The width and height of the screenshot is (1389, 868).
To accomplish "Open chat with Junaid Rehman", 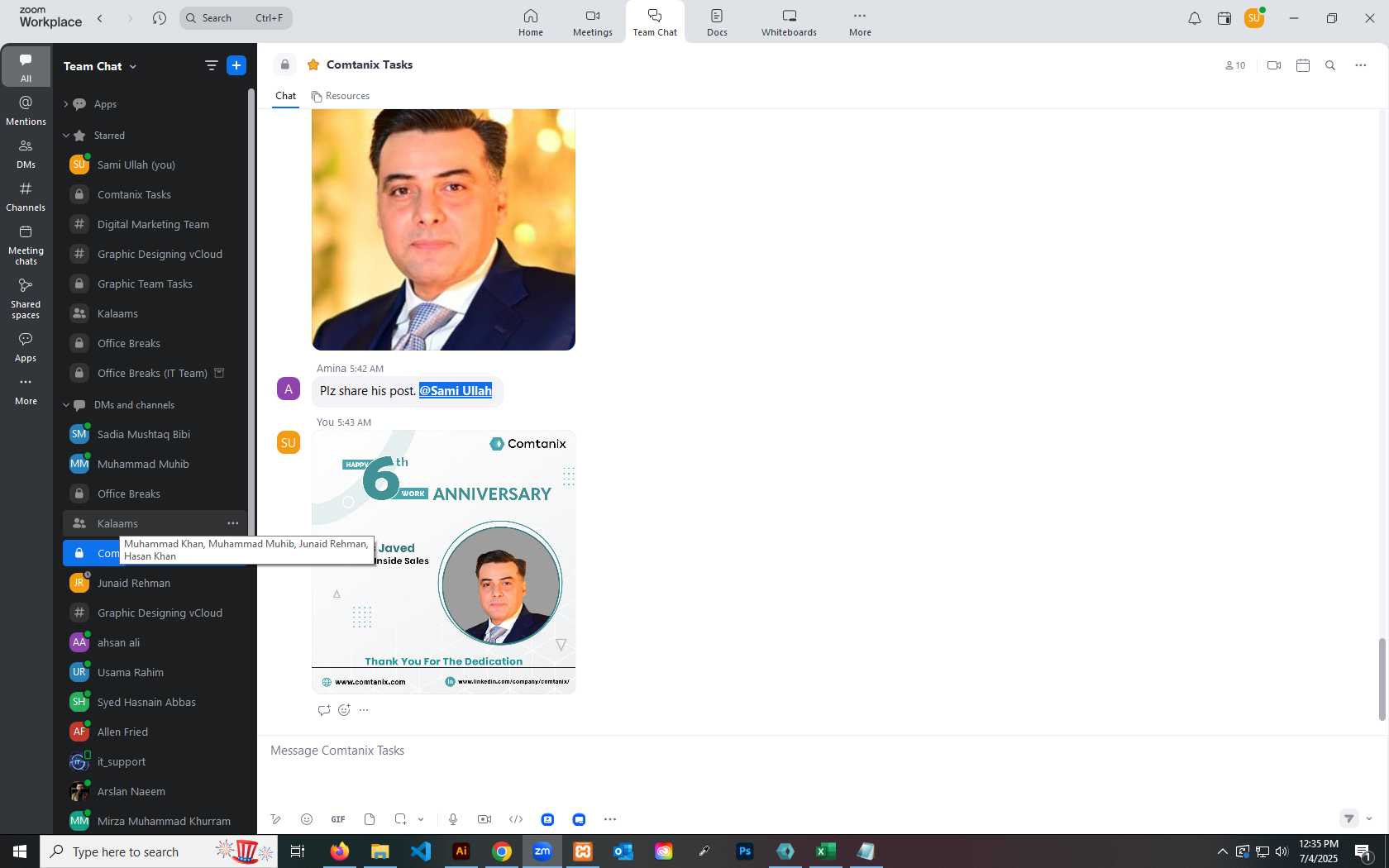I will (x=154, y=583).
